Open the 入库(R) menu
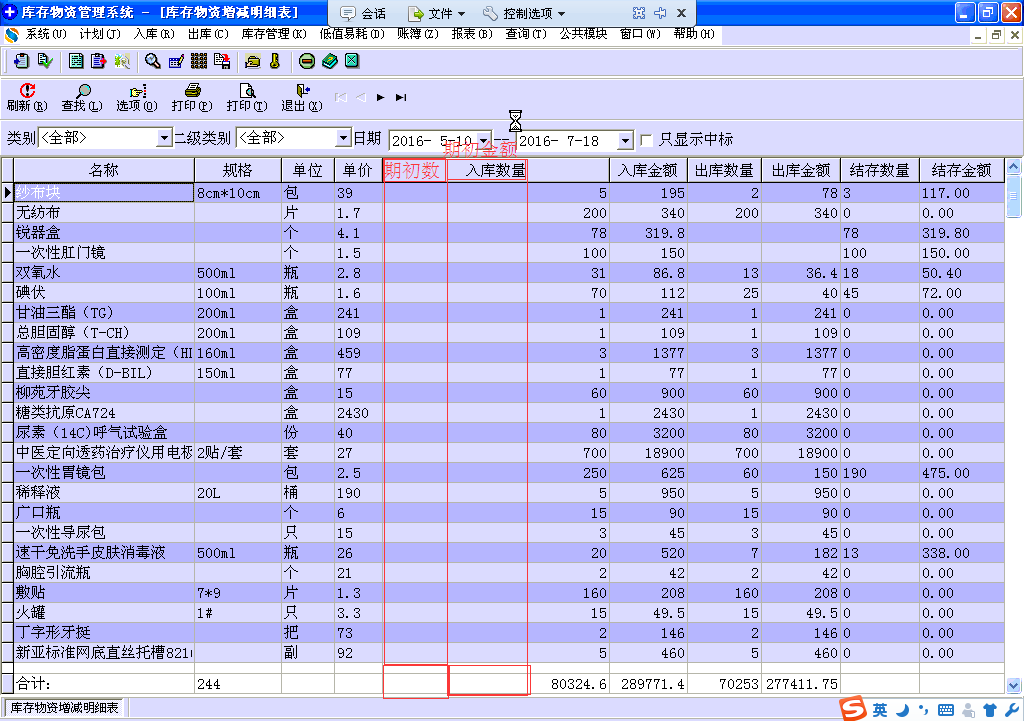 point(154,34)
